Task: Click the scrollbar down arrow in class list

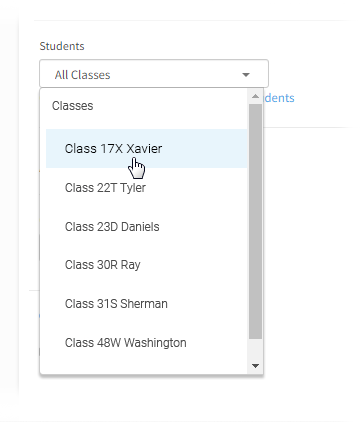Action: coord(256,366)
